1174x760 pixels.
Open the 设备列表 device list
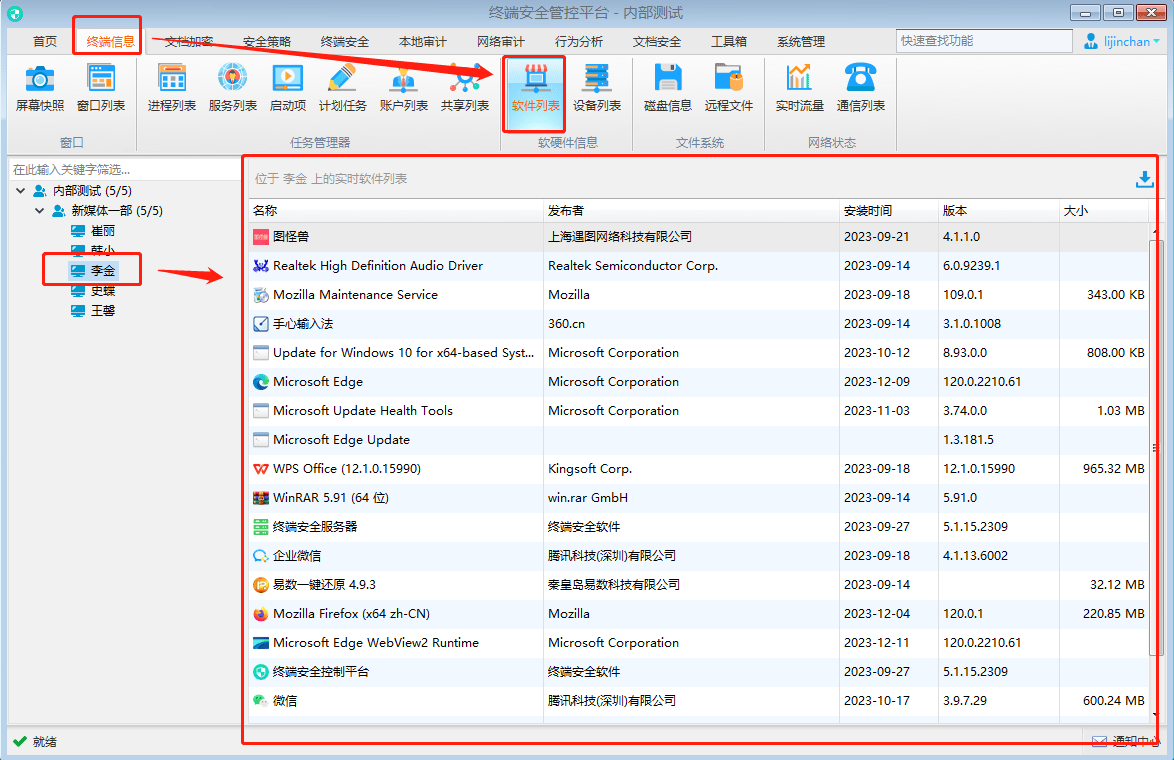[x=597, y=88]
